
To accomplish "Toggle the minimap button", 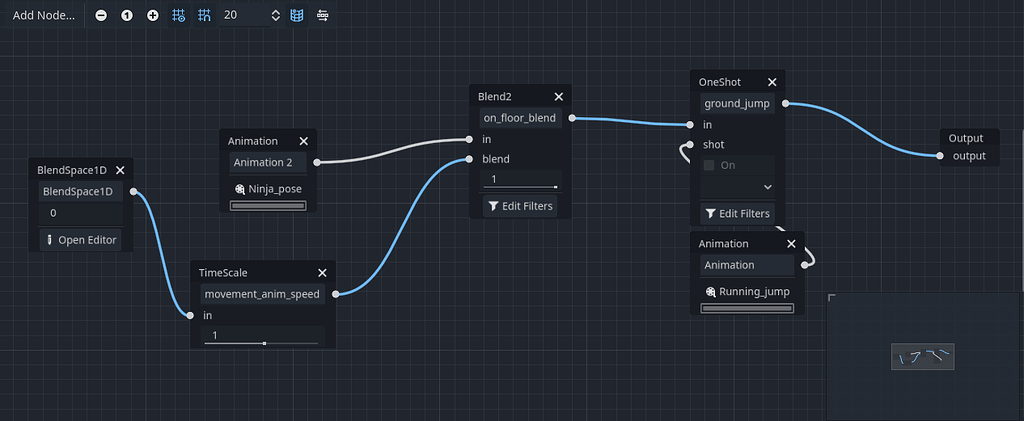I will 296,15.
